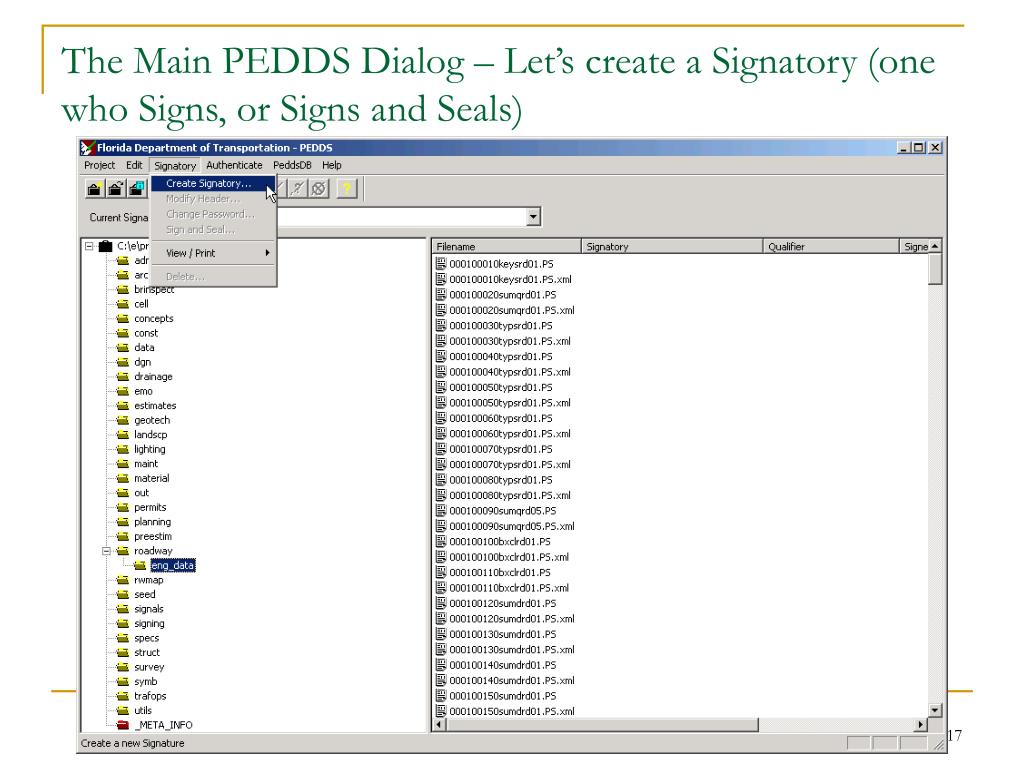Click folder icon next to signals
Viewport: 1024px width, 768px height.
click(122, 609)
